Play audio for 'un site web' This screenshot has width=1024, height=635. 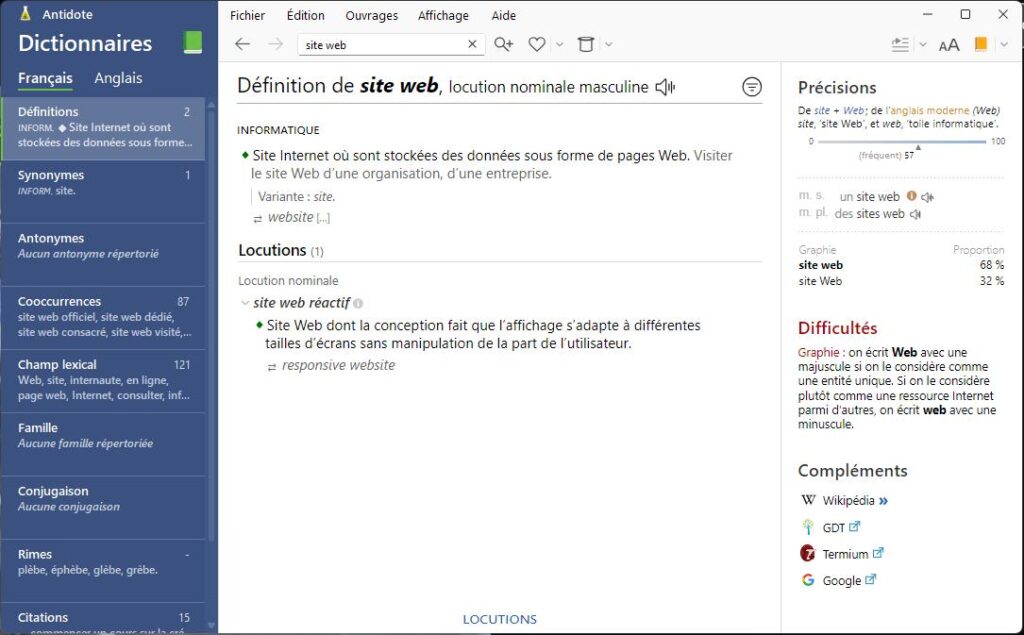(x=928, y=197)
